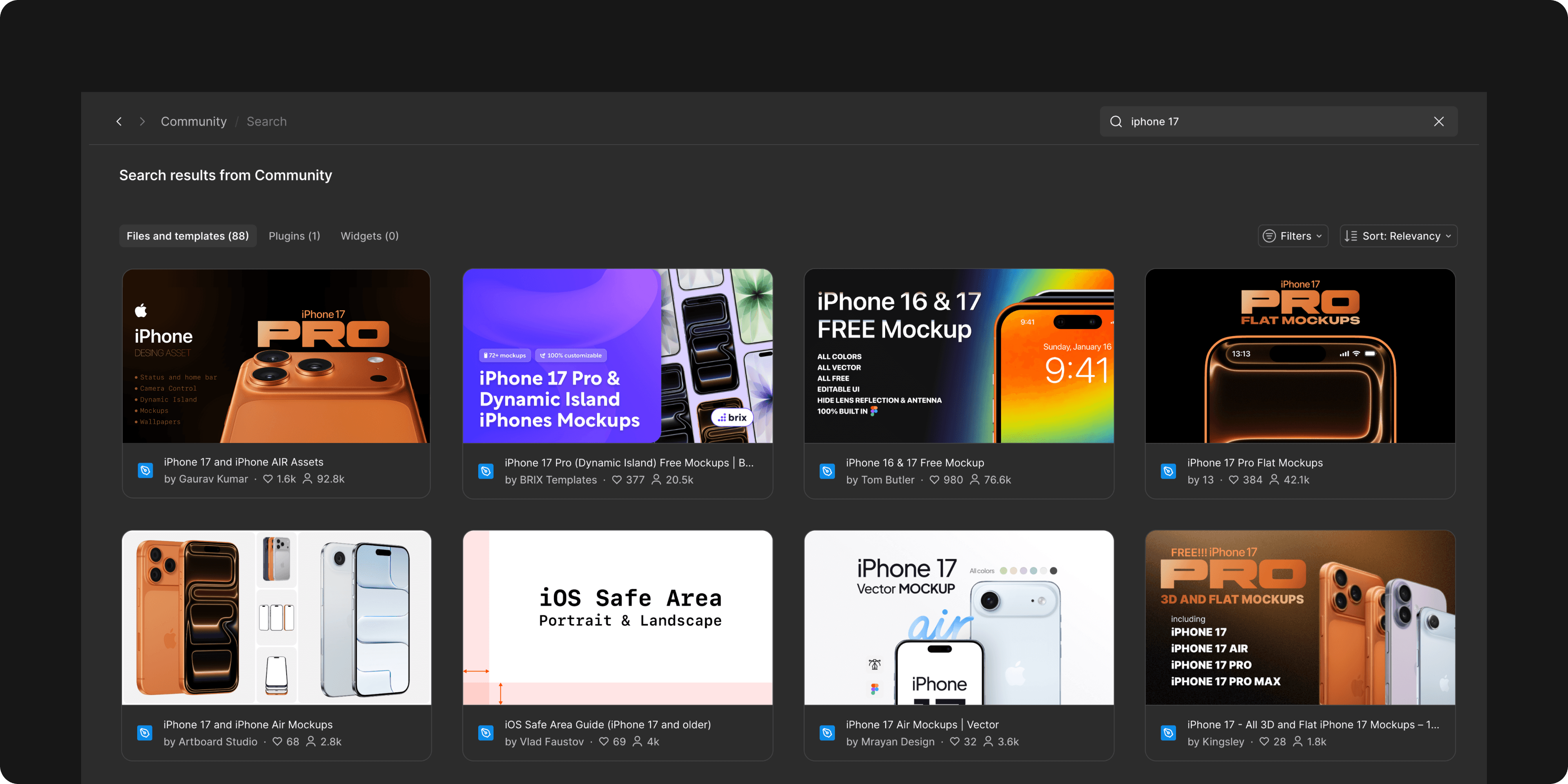Go to Community breadcrumb link
This screenshot has height=784, width=1568.
[x=194, y=122]
